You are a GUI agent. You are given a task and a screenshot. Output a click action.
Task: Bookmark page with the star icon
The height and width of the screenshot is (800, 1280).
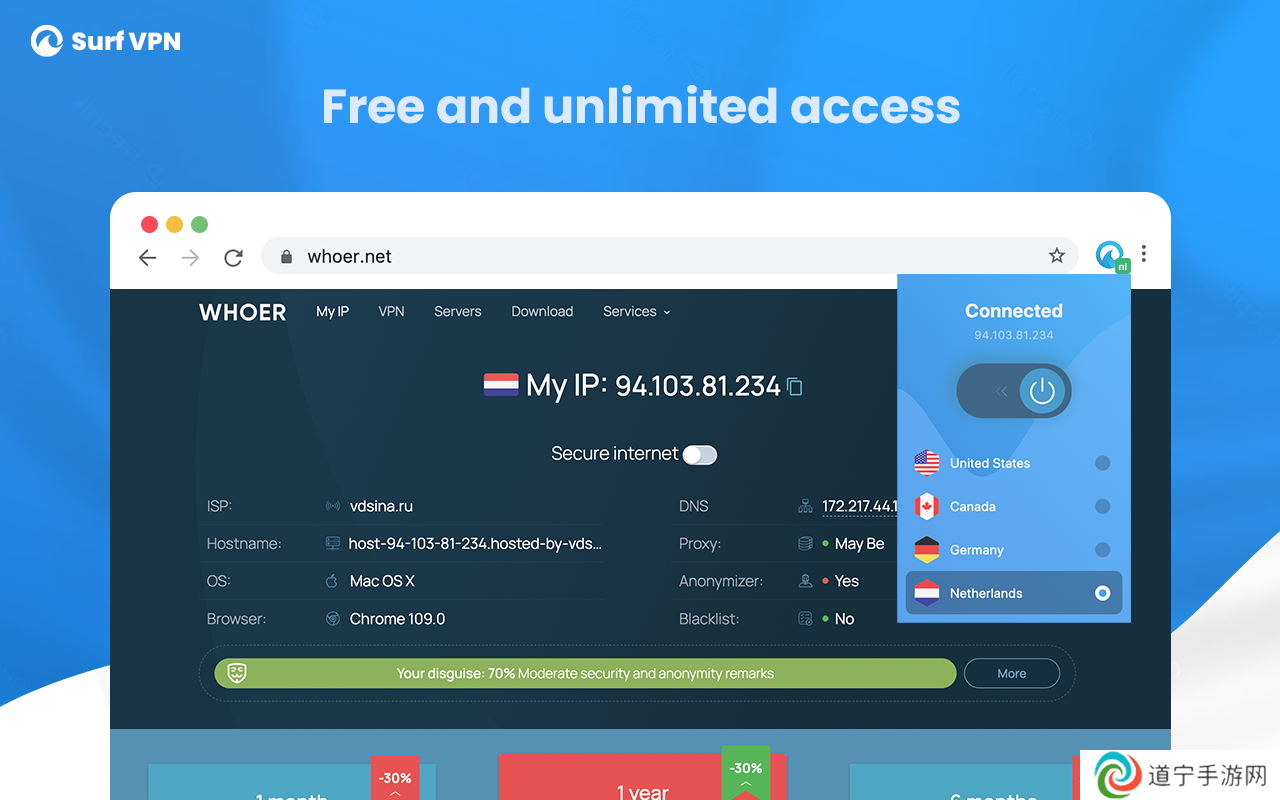click(1057, 256)
